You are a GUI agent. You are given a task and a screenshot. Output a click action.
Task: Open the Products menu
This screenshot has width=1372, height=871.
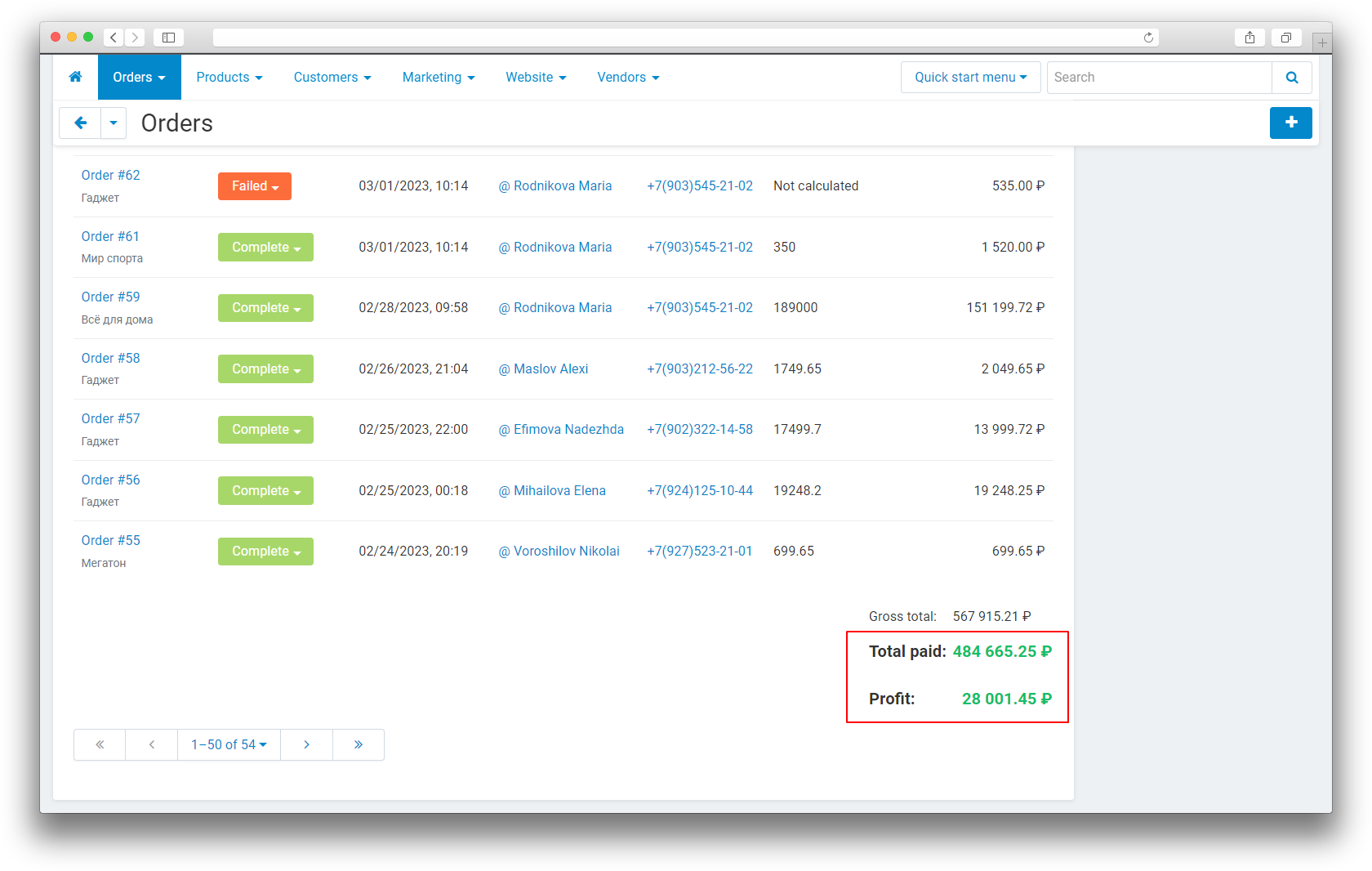(x=229, y=78)
